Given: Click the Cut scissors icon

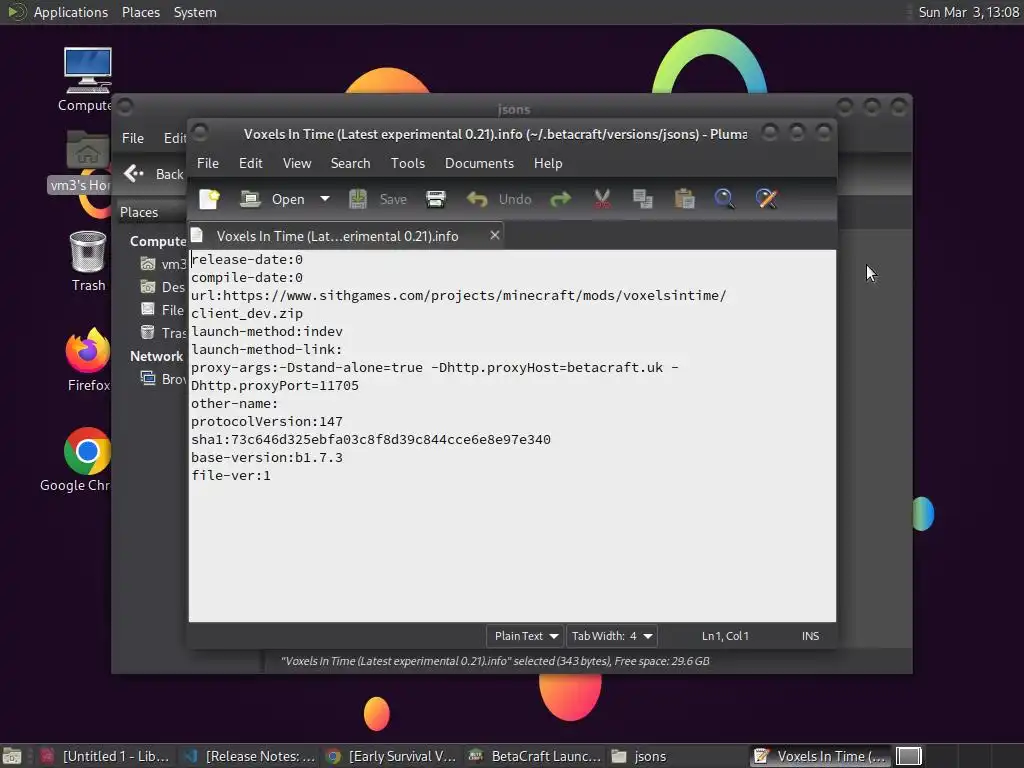Looking at the screenshot, I should click(602, 199).
